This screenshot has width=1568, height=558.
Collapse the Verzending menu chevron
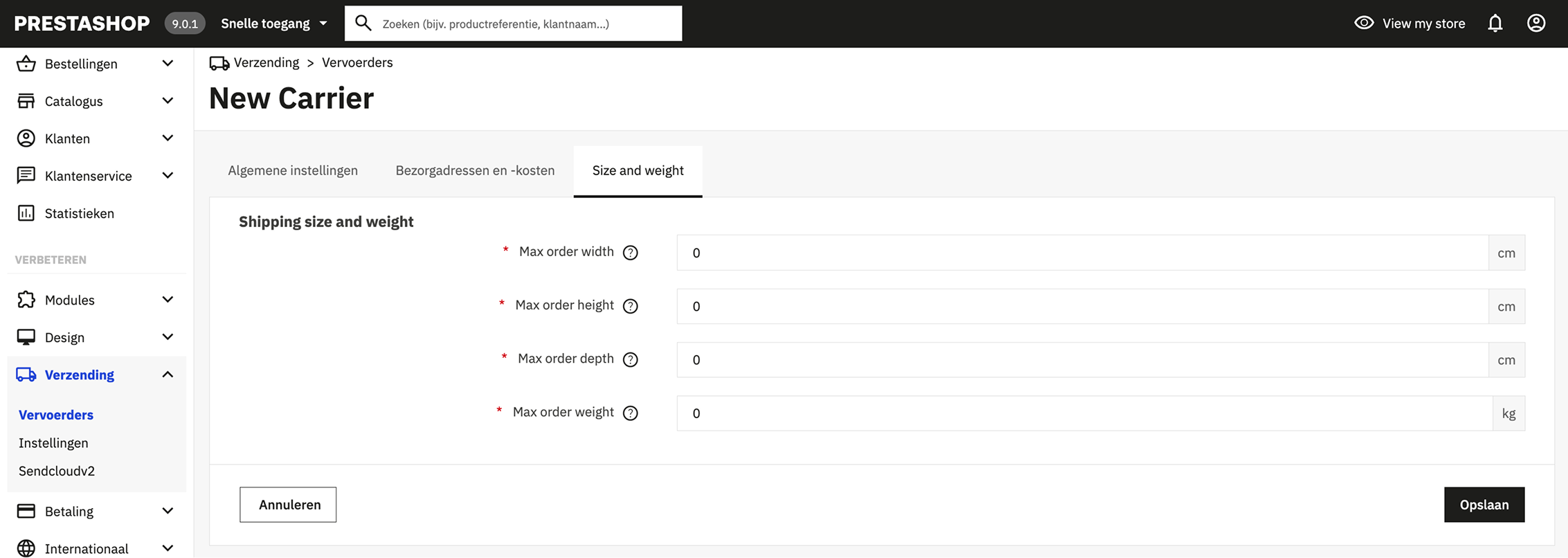tap(168, 375)
